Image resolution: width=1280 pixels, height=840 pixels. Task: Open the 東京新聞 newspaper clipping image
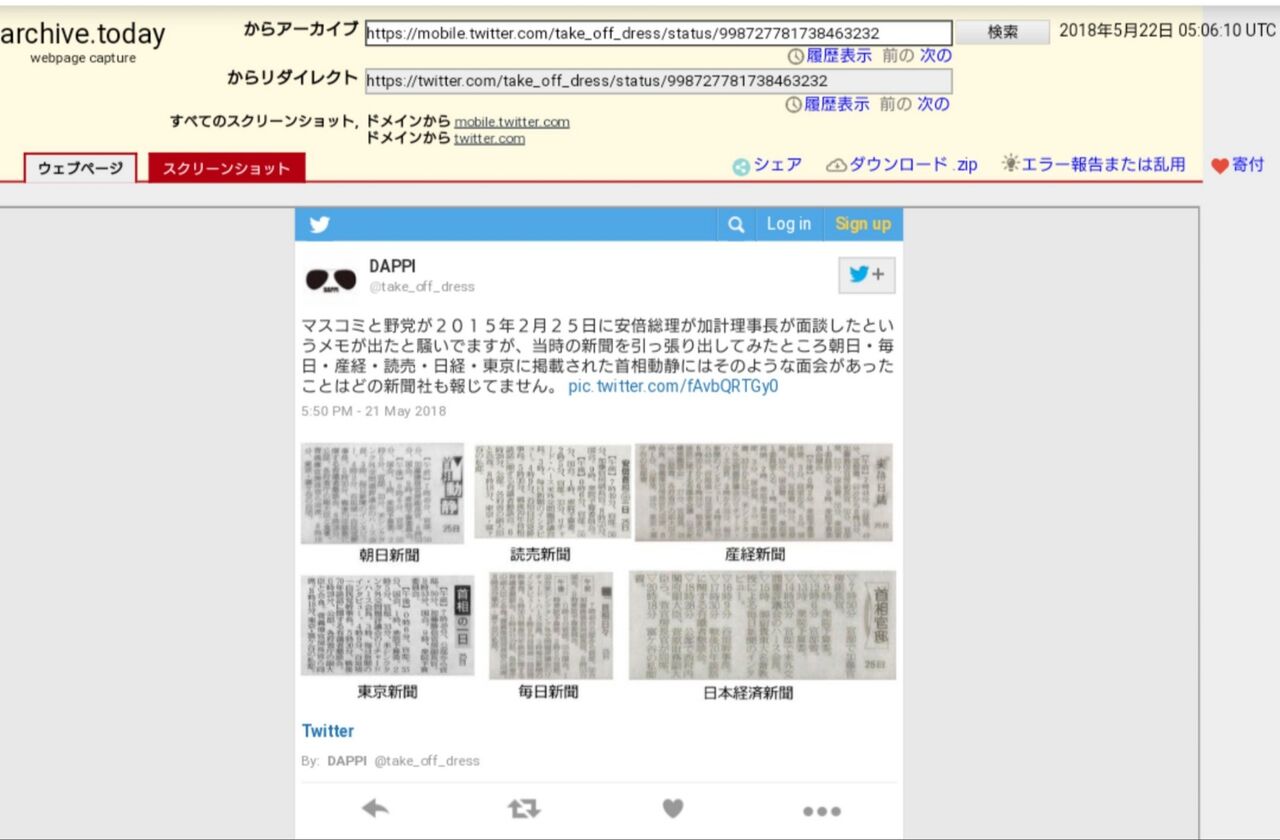pyautogui.click(x=388, y=626)
